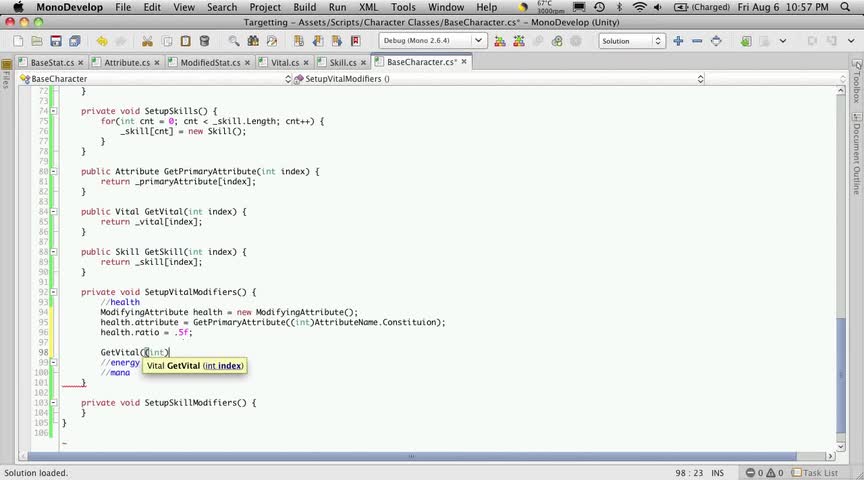Open the BaseCharacter class selector dropdown

pyautogui.click(x=155, y=79)
